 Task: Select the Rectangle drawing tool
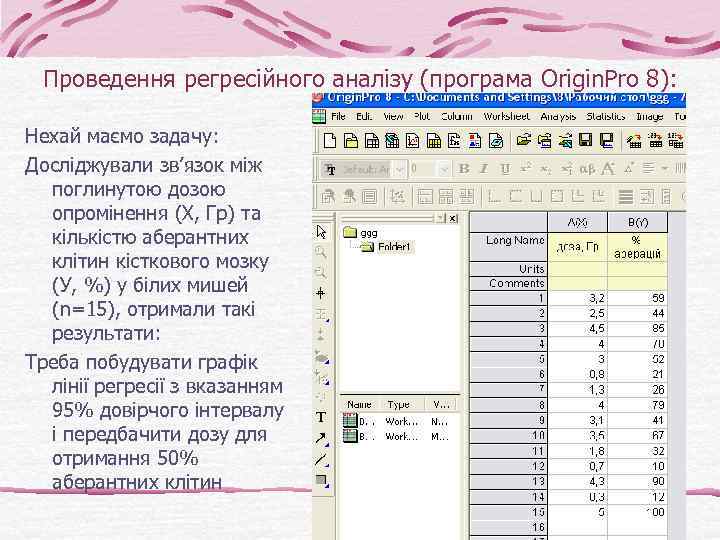(x=321, y=481)
